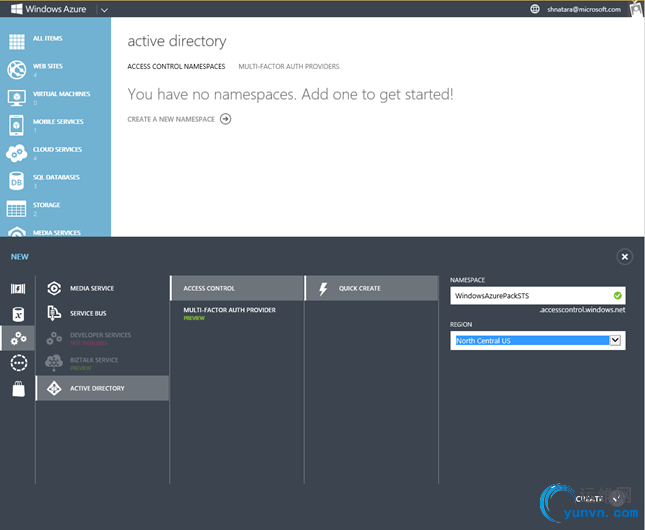This screenshot has height=530, width=645.
Task: Open Store shopping bag icon
Action: coord(19,389)
